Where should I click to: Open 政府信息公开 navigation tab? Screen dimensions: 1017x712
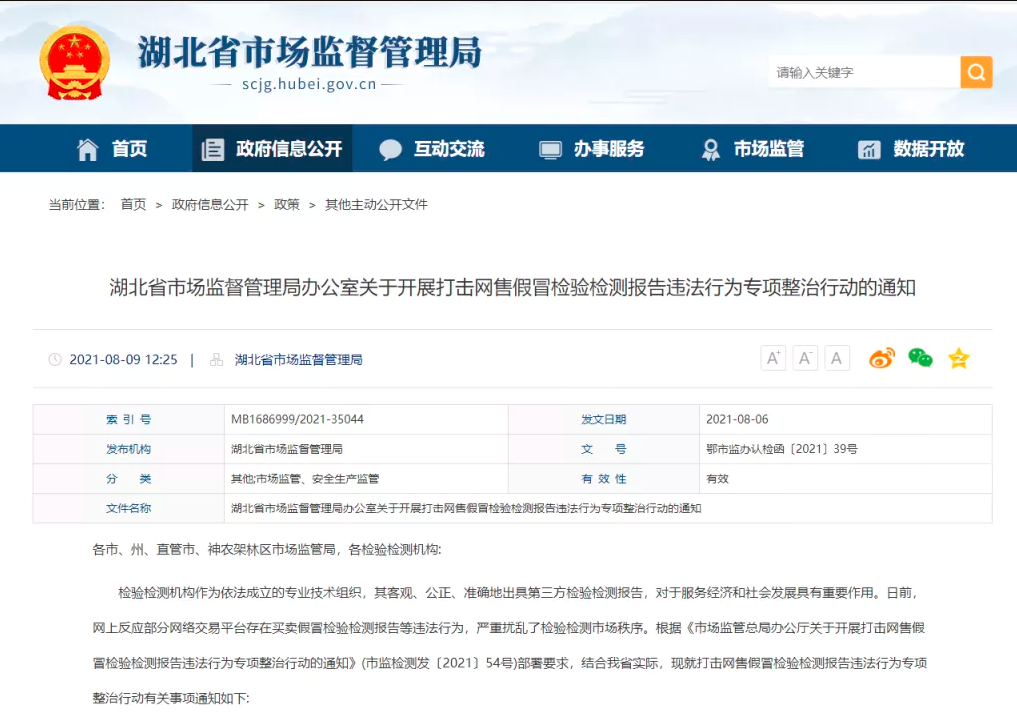point(272,149)
